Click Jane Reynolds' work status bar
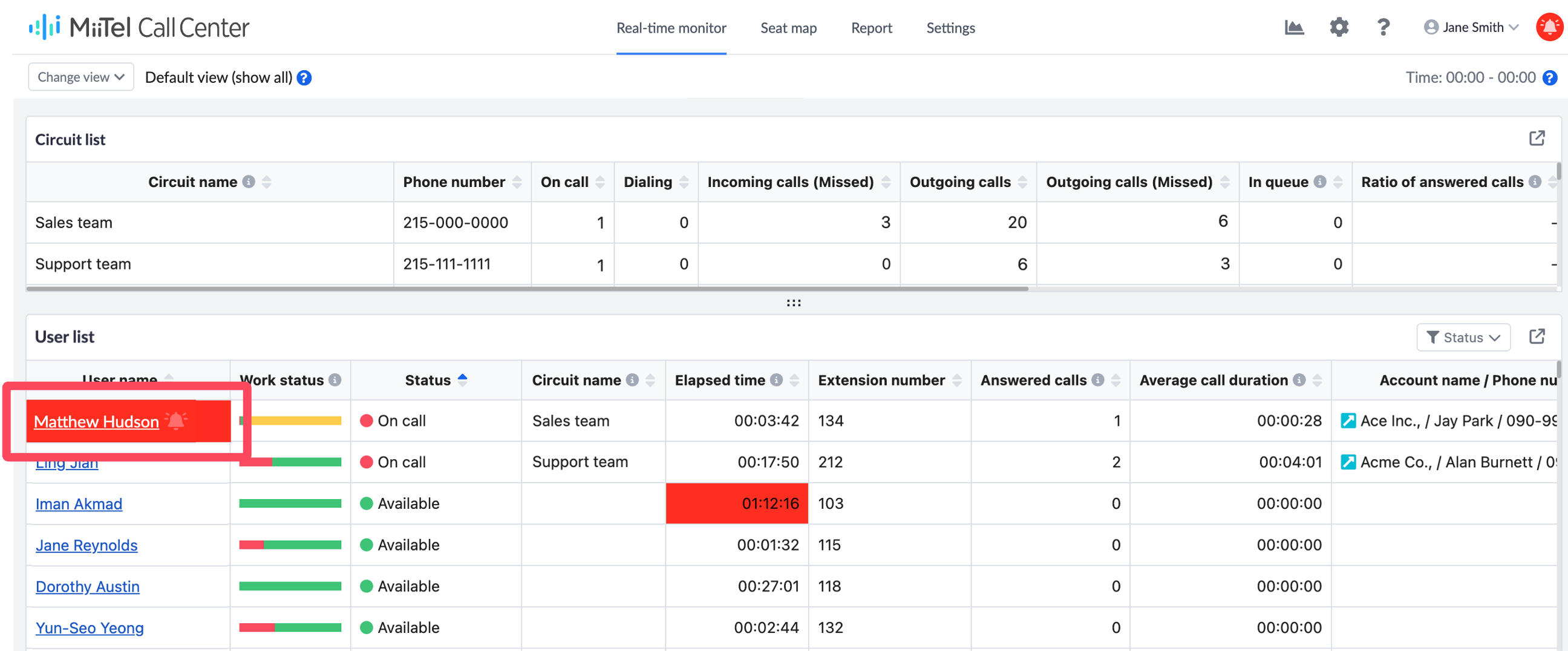Screen dimensions: 1568x651 [x=290, y=545]
